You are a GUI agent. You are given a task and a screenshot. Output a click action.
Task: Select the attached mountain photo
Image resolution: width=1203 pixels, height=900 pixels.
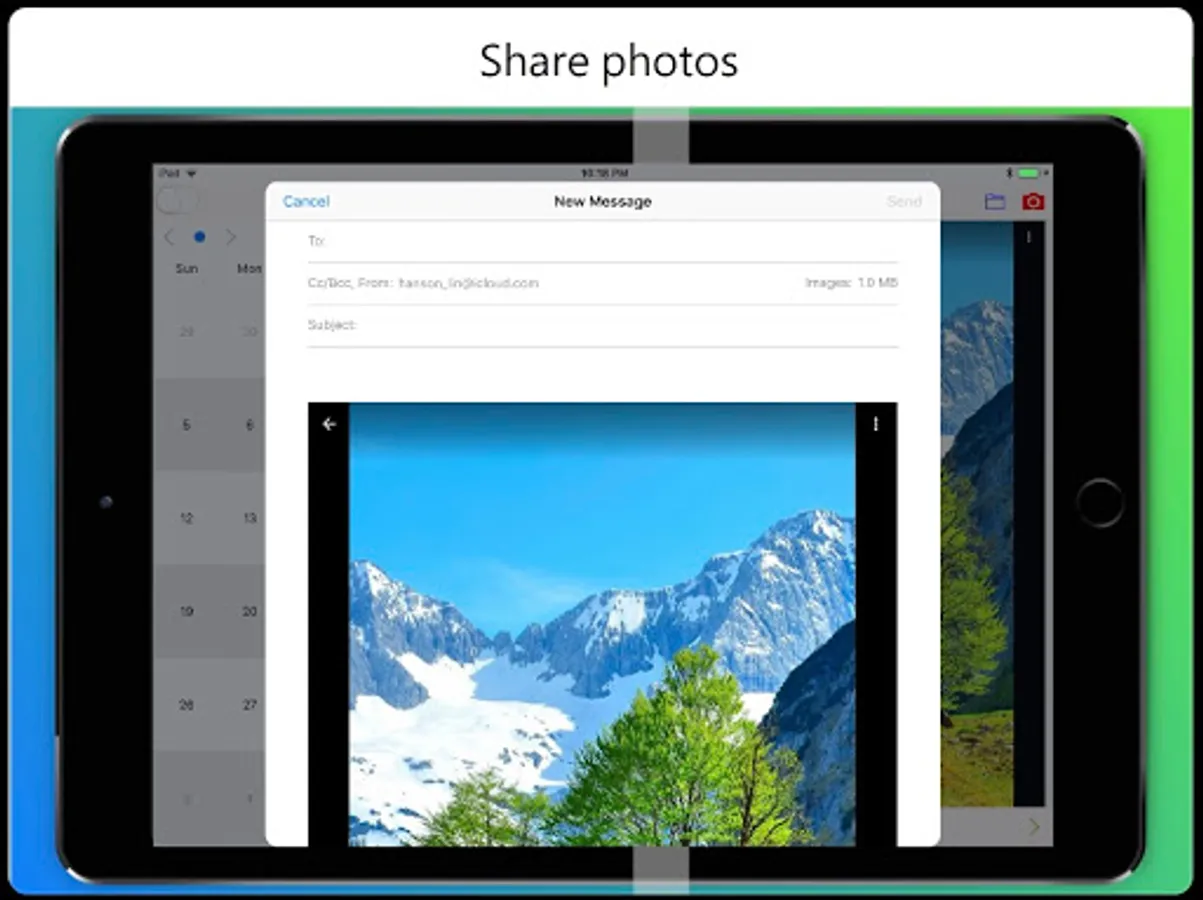pos(602,624)
